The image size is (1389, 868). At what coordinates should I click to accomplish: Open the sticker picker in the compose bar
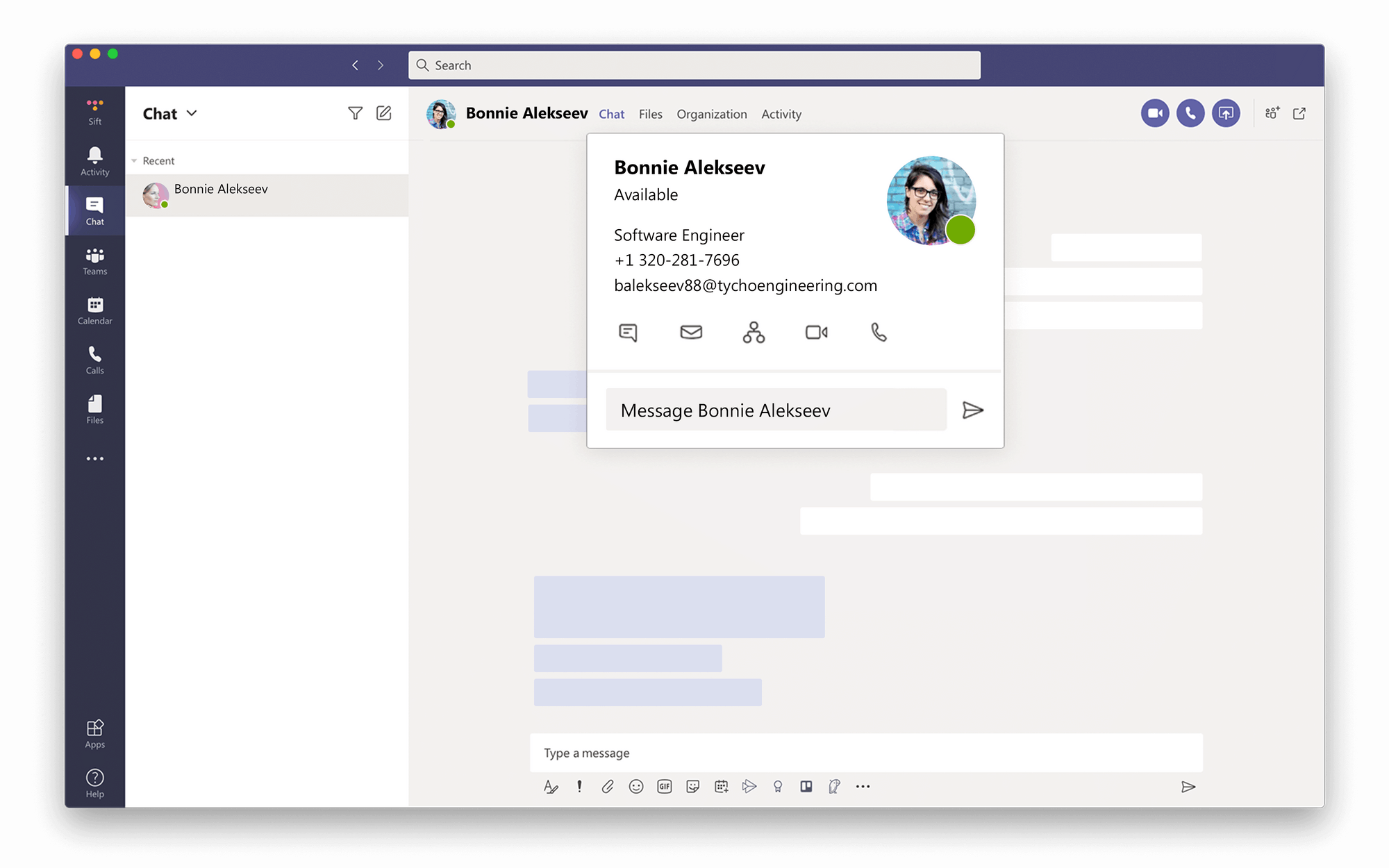[x=692, y=786]
